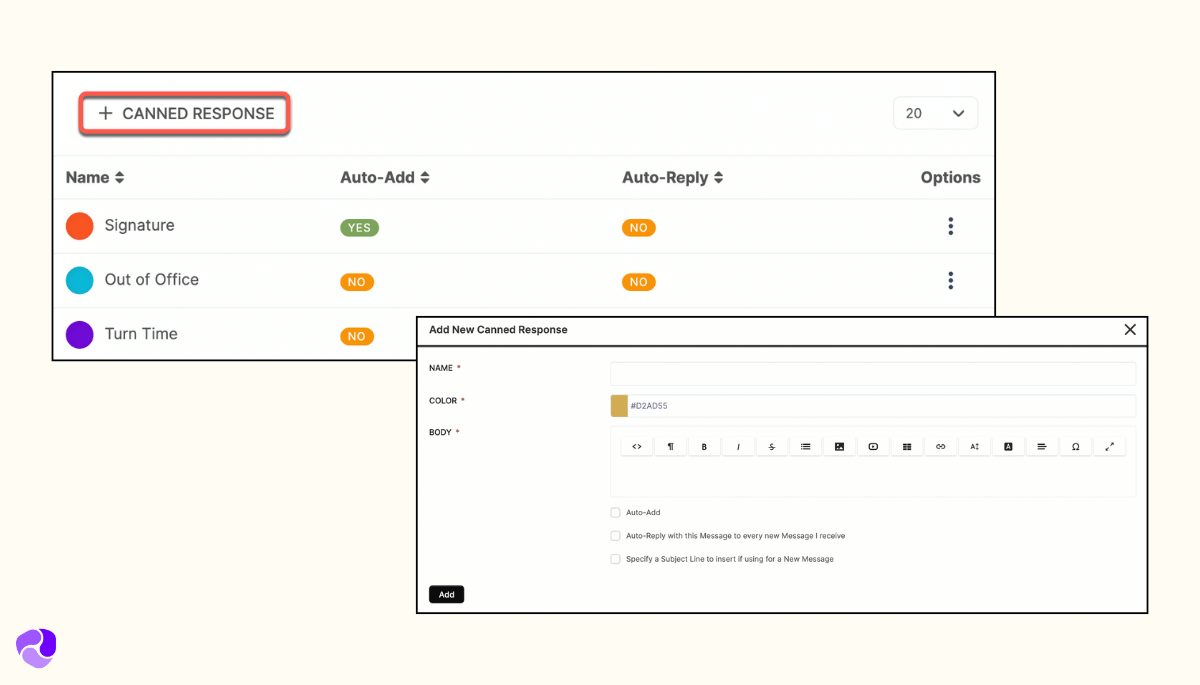The image size is (1200, 685).
Task: Insert a link in the body editor
Action: (x=940, y=447)
